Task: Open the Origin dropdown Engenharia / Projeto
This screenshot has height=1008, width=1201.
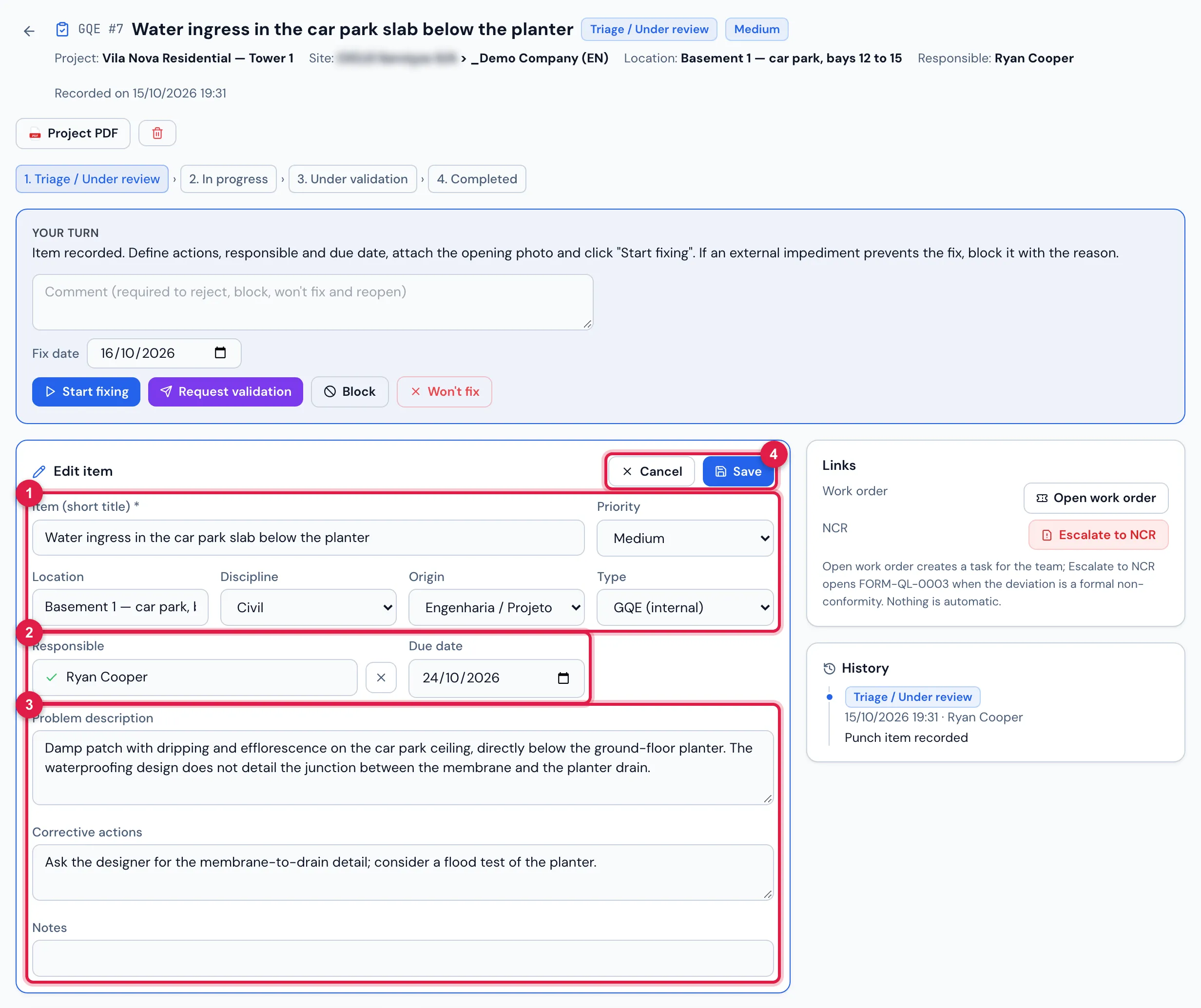Action: (496, 607)
